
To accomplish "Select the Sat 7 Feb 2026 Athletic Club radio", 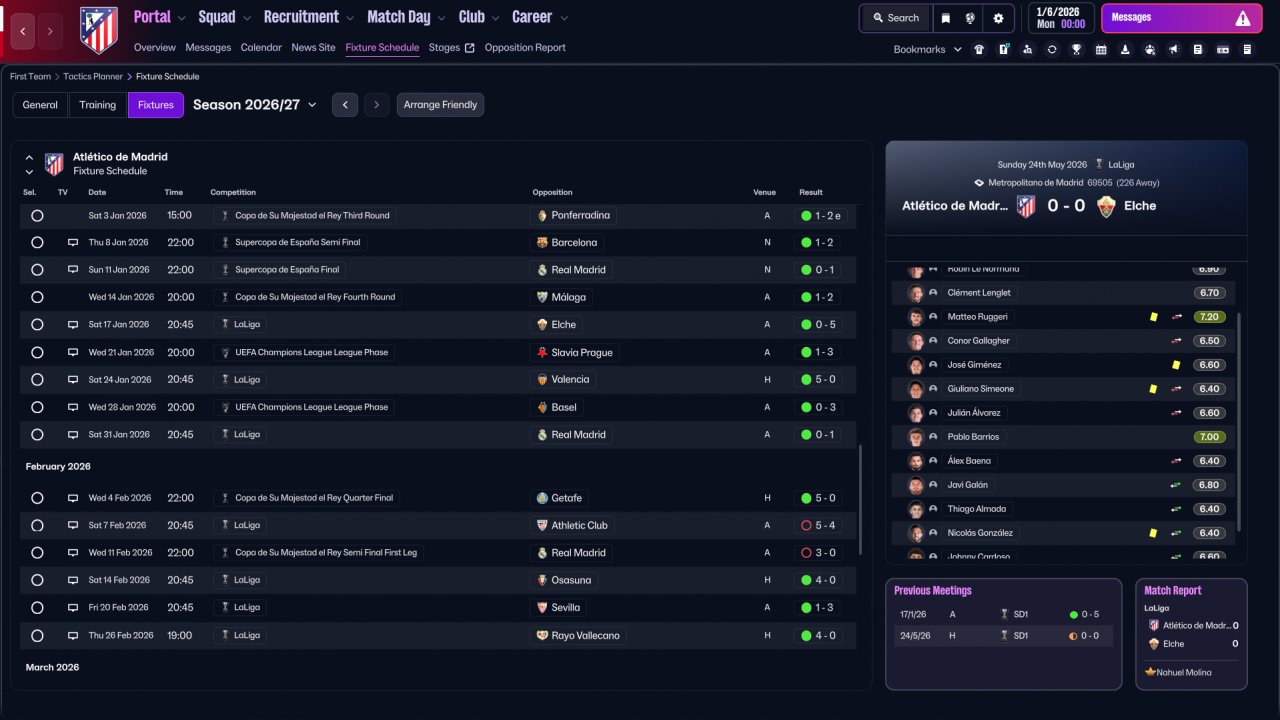I will coord(37,525).
